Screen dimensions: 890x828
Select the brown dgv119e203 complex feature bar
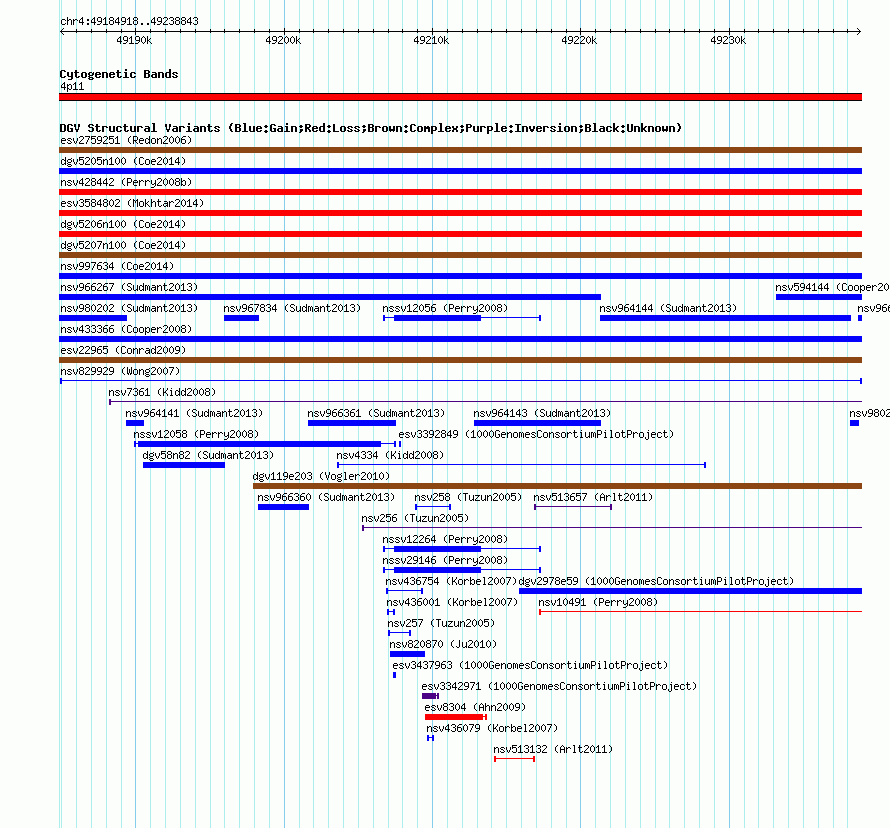click(557, 486)
